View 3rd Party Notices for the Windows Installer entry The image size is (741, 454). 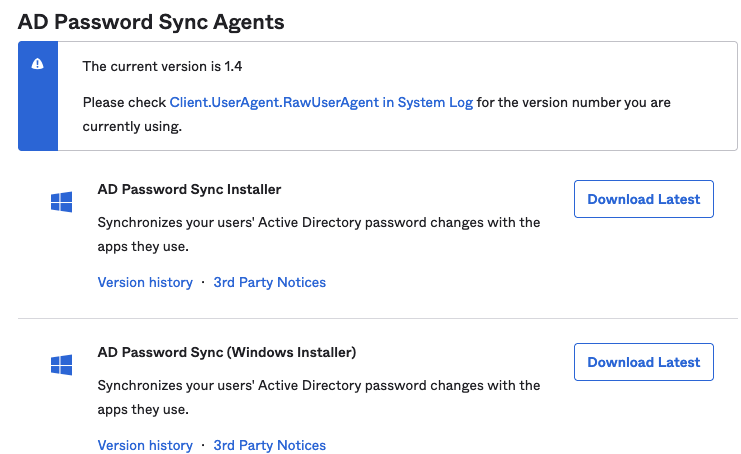269,445
